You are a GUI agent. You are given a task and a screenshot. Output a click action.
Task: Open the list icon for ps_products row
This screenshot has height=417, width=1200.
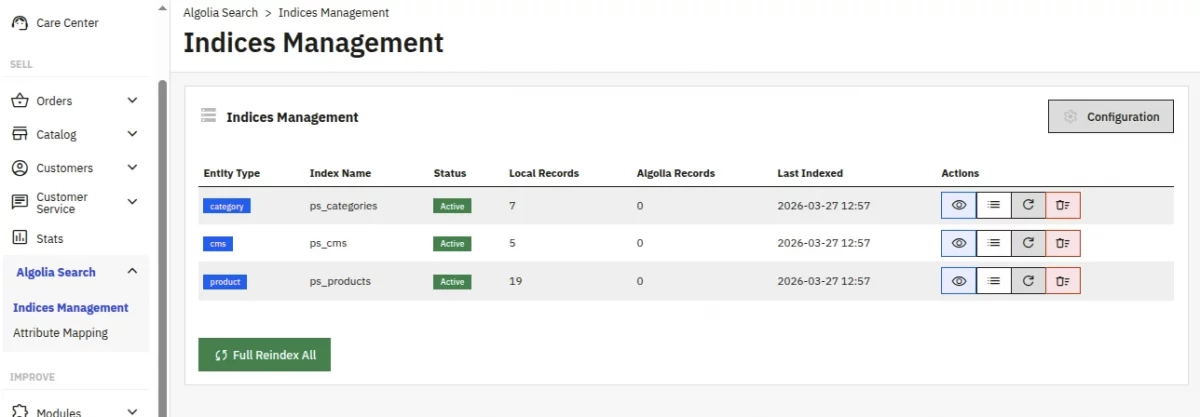click(993, 281)
